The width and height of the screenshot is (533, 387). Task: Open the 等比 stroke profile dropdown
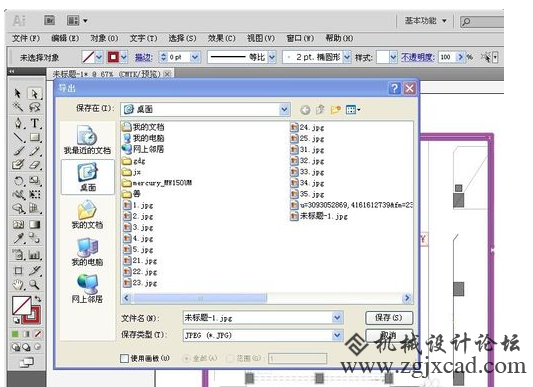pos(272,57)
